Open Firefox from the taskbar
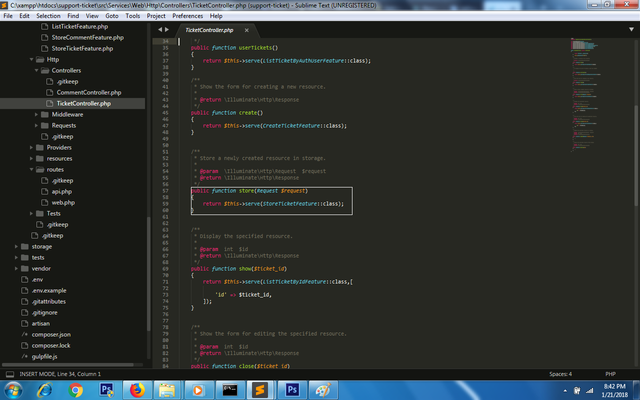This screenshot has height=400, width=640. (137, 390)
